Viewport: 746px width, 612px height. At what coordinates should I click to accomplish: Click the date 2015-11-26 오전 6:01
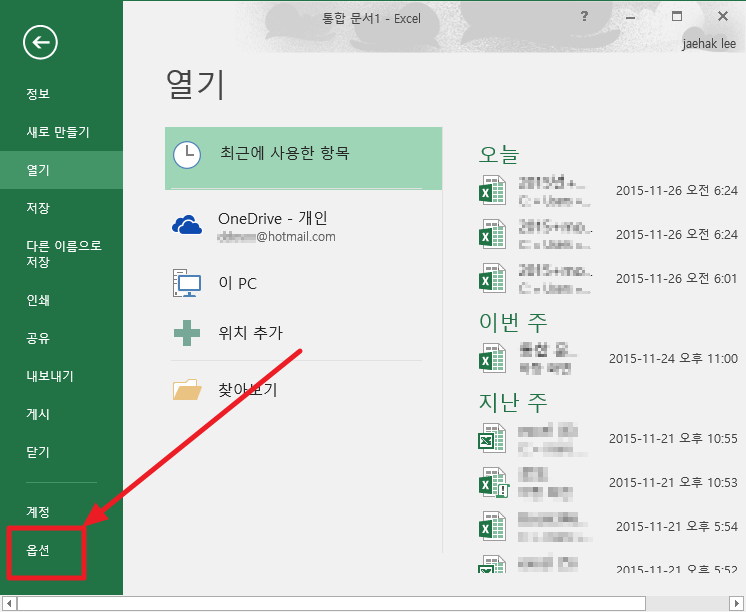(x=677, y=278)
